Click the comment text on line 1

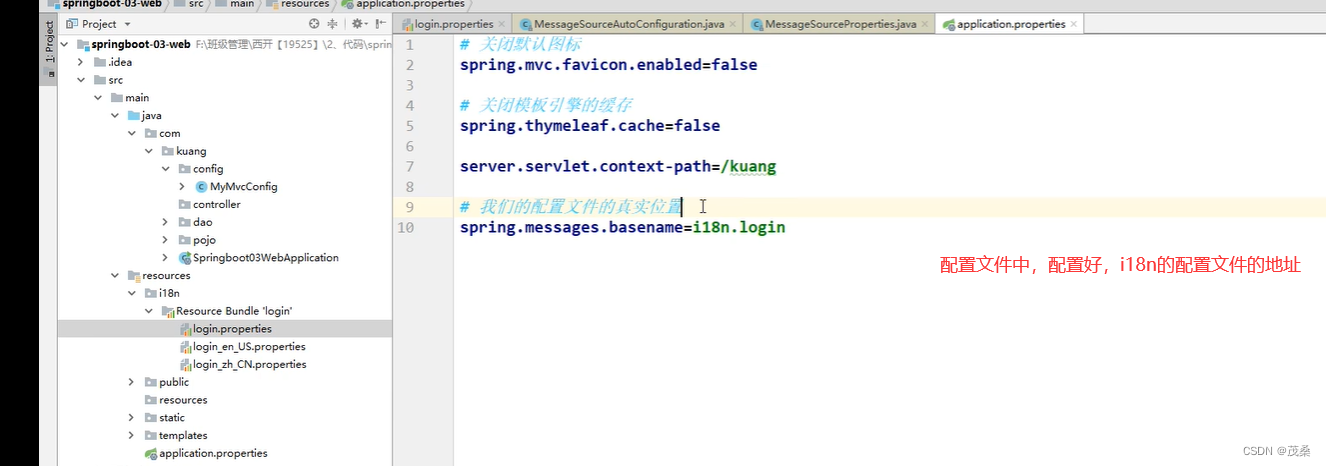[x=519, y=44]
